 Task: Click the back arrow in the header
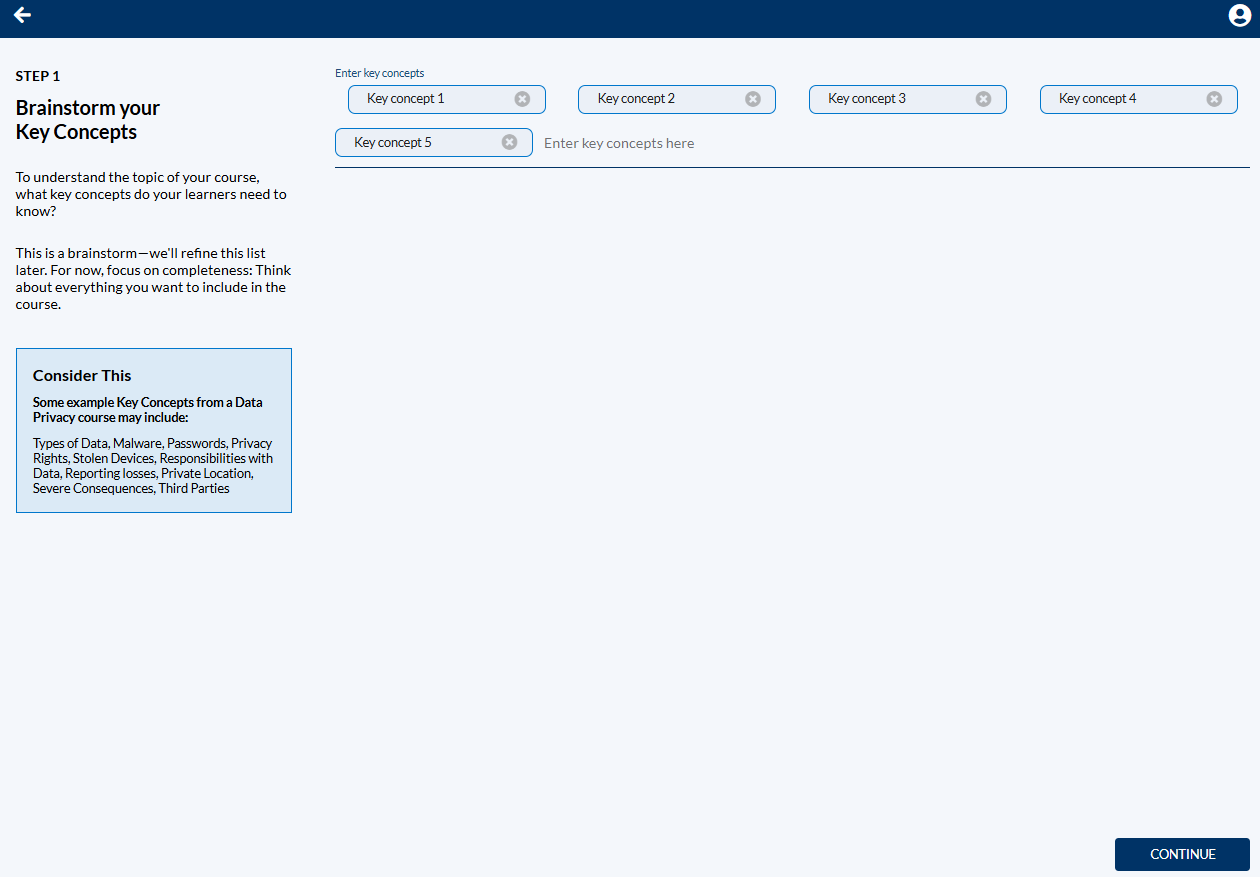coord(22,15)
